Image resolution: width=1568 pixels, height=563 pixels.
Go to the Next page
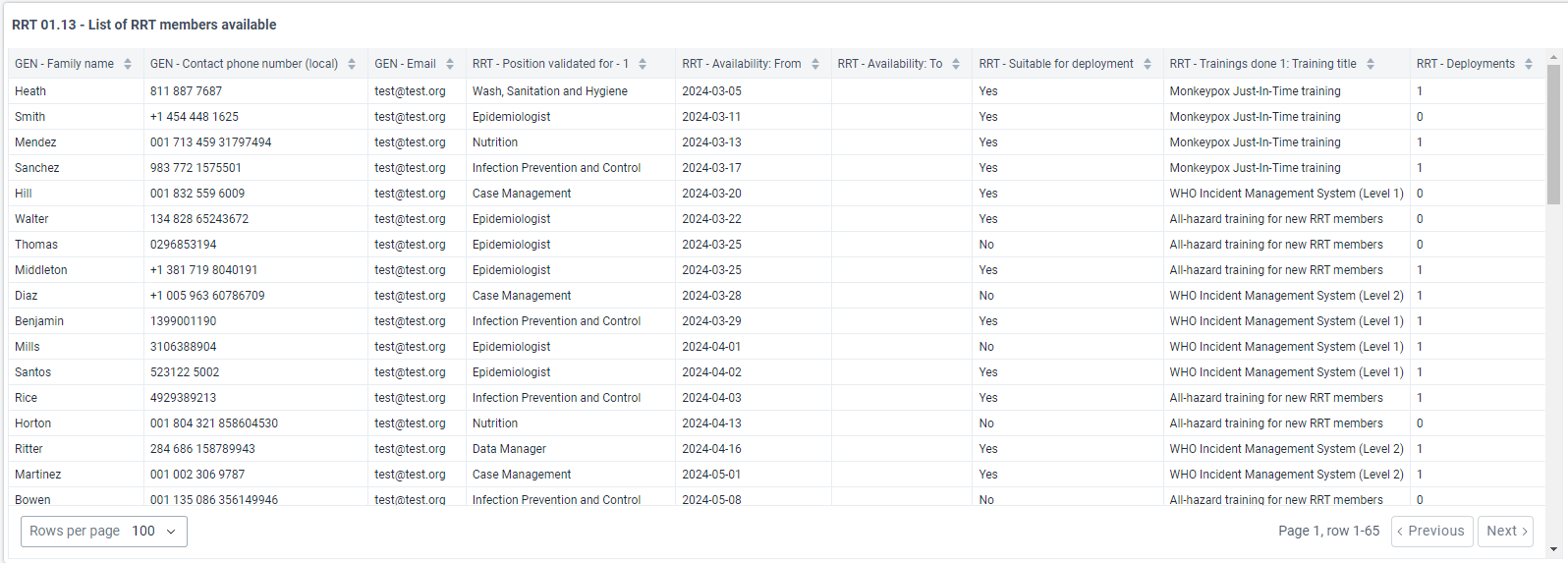(1505, 531)
